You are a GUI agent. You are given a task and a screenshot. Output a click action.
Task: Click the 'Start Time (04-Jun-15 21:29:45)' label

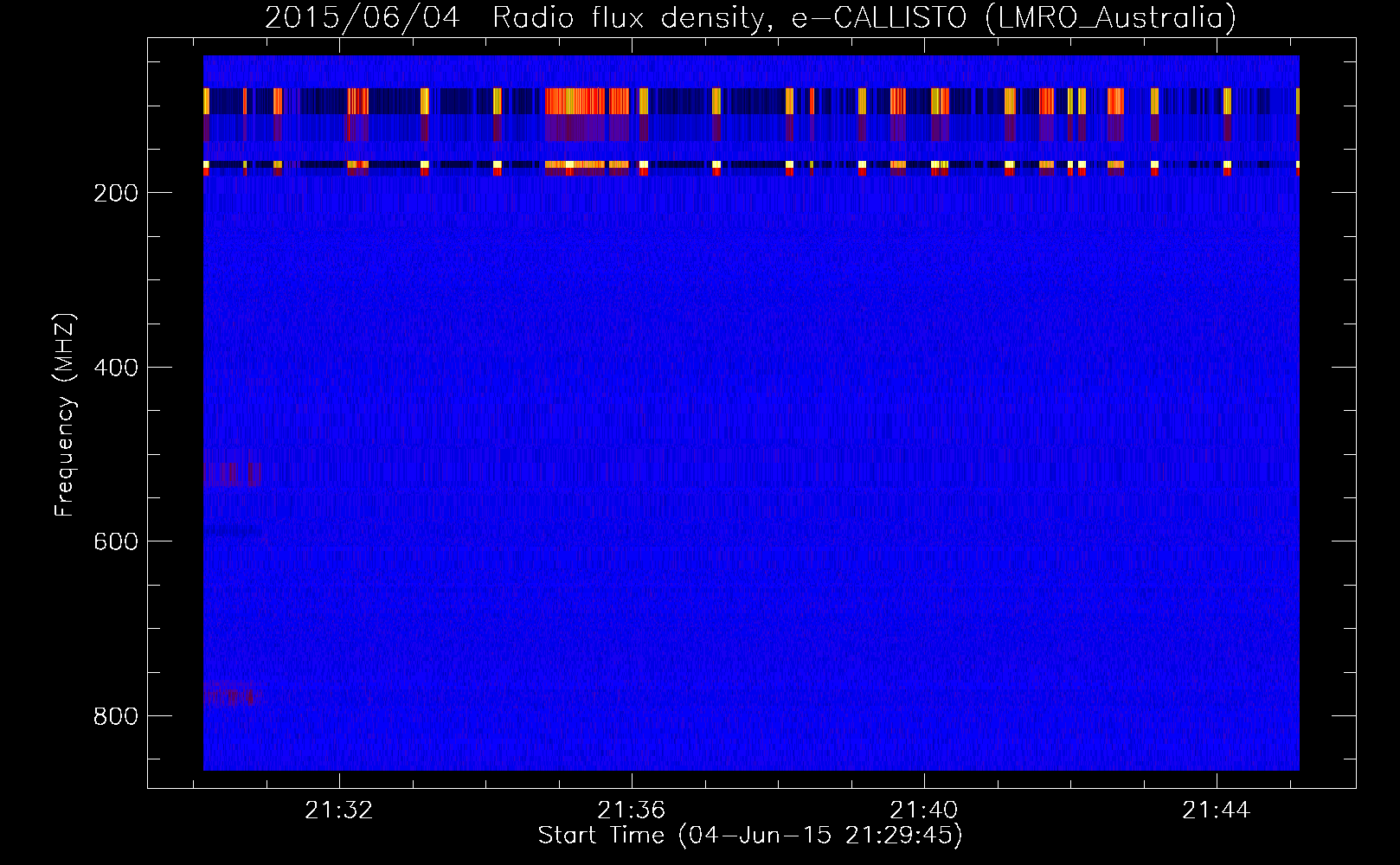click(750, 836)
